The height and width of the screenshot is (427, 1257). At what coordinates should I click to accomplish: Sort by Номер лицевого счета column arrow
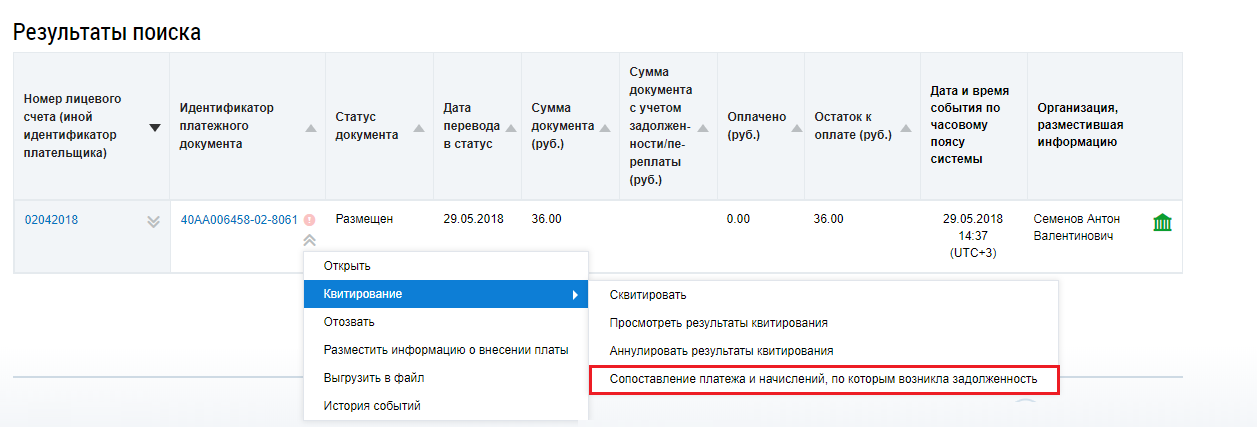coord(154,127)
